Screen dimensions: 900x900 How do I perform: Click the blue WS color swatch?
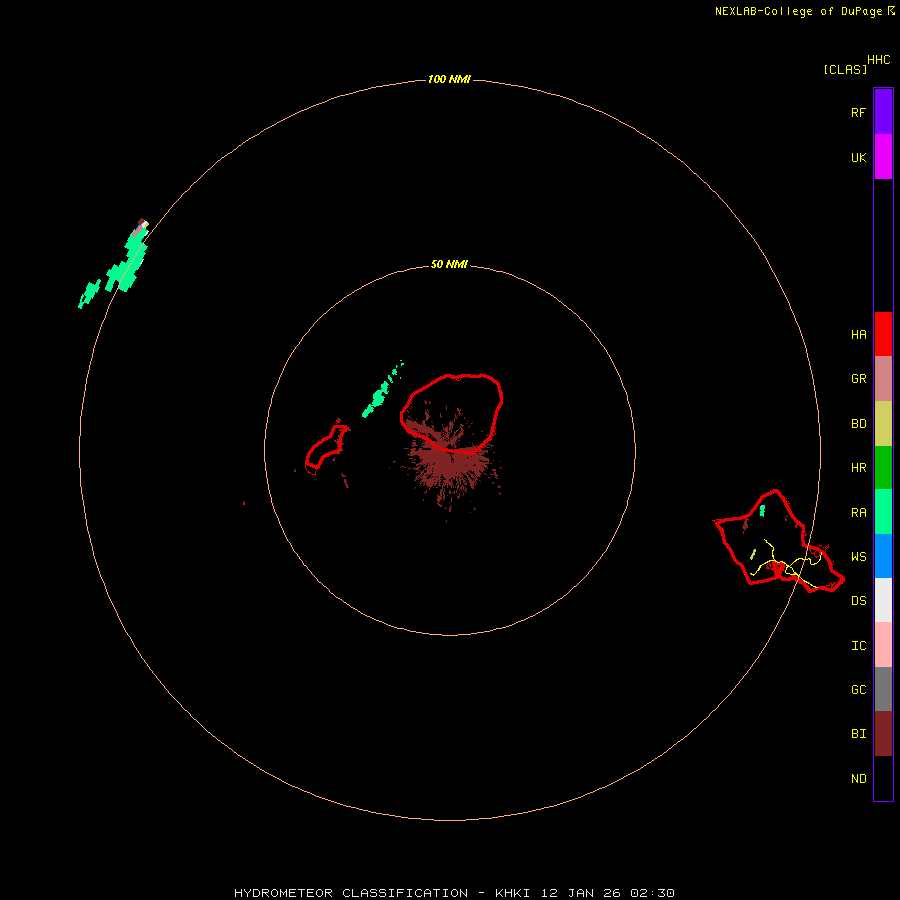click(x=883, y=556)
